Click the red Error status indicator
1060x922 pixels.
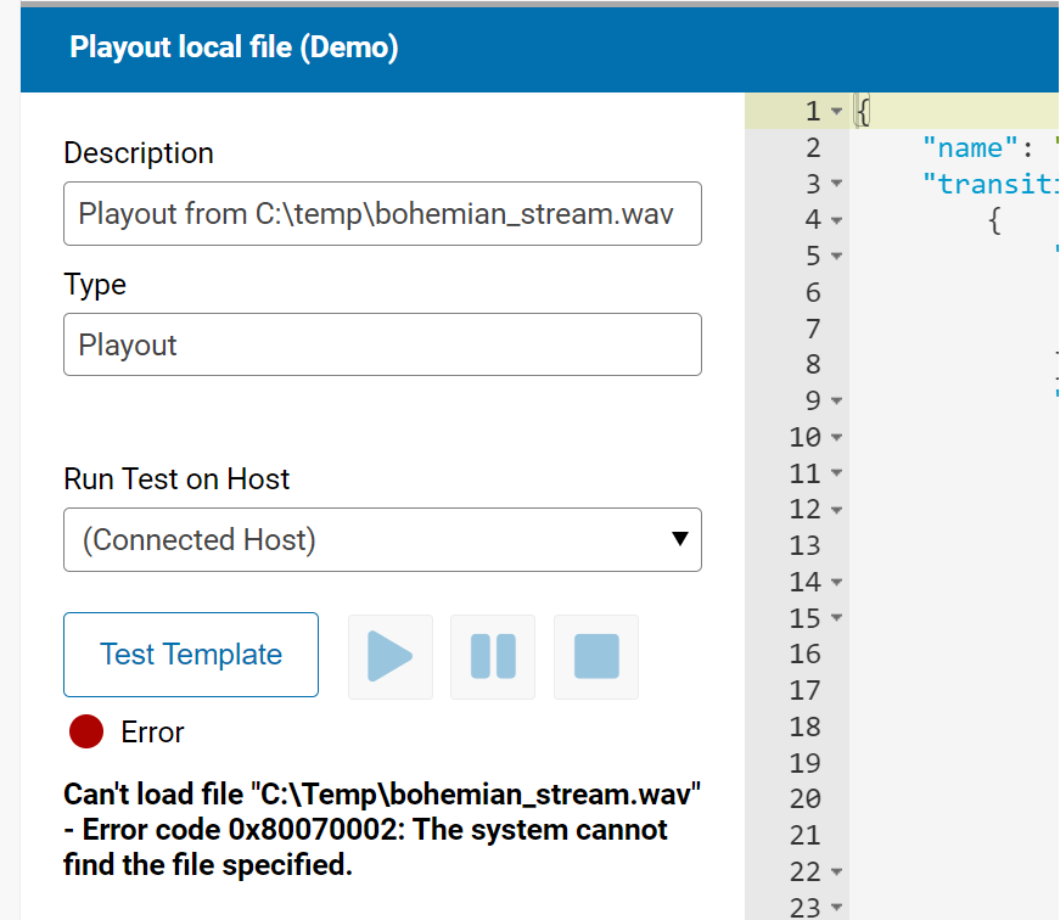point(87,732)
